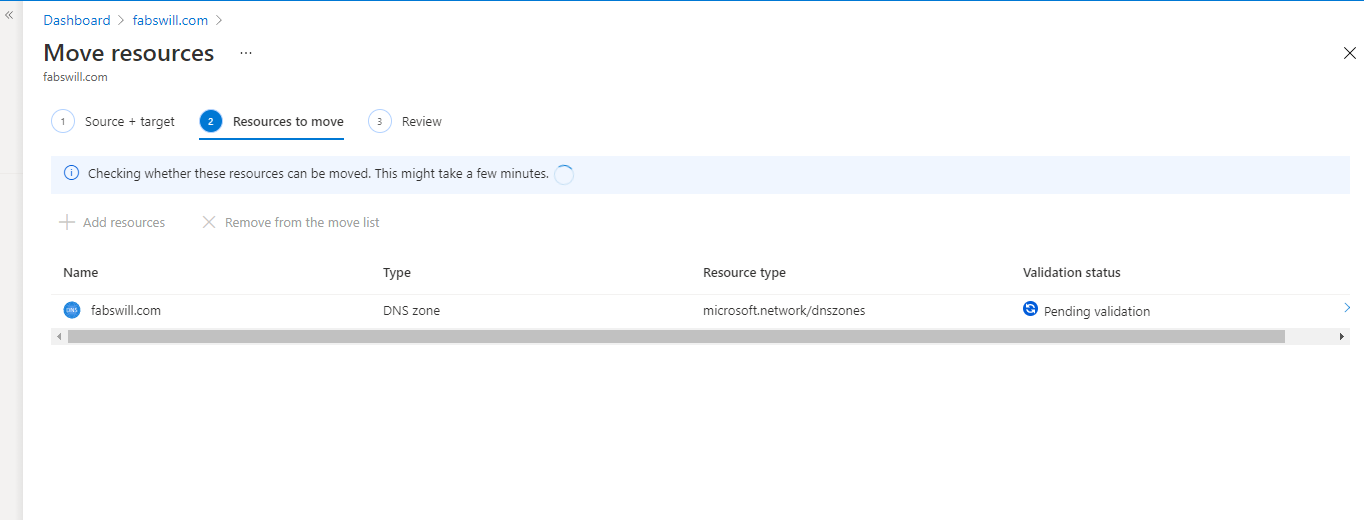Collapse the left sidebar with double chevron
1364x520 pixels.
[9, 15]
